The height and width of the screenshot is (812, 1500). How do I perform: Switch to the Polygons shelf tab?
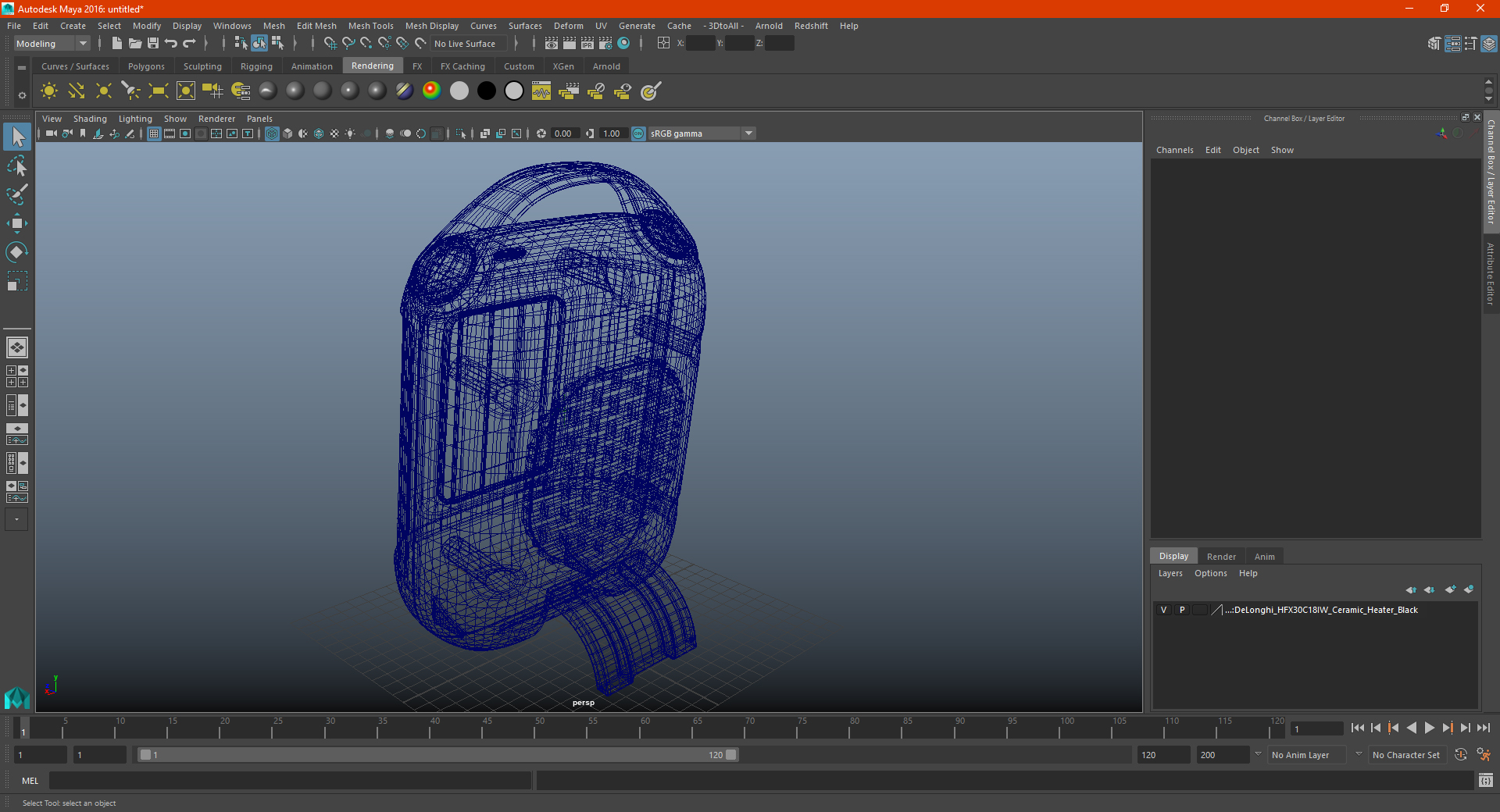(146, 66)
